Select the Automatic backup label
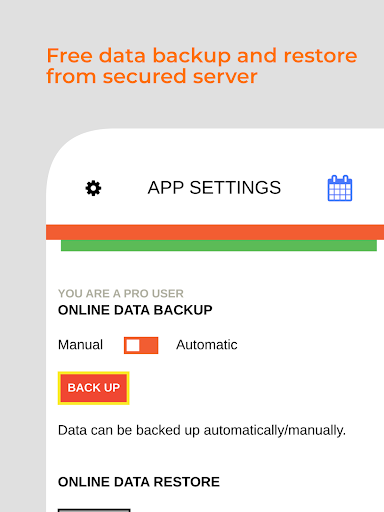 [207, 345]
